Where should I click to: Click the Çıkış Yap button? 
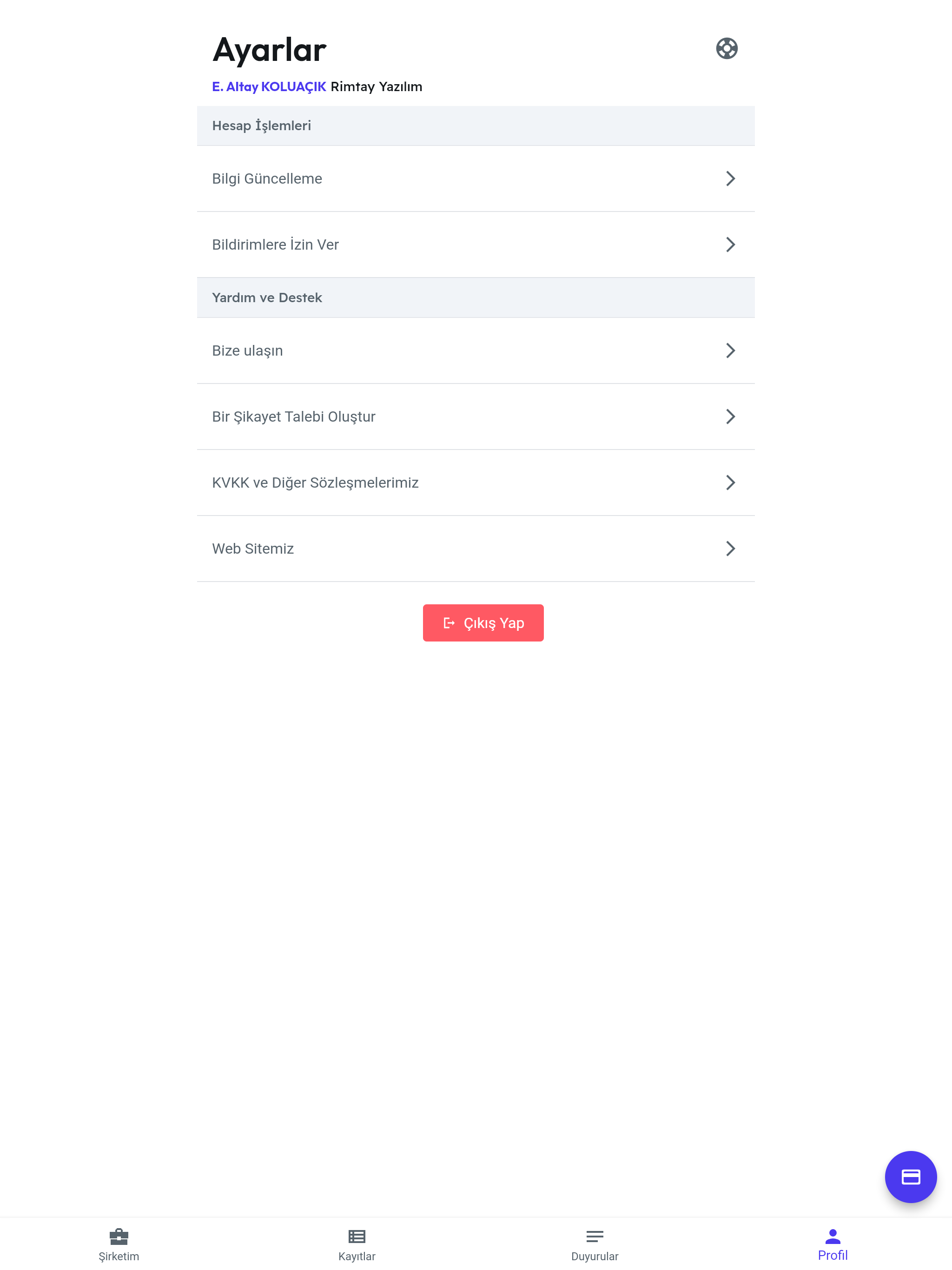tap(483, 623)
